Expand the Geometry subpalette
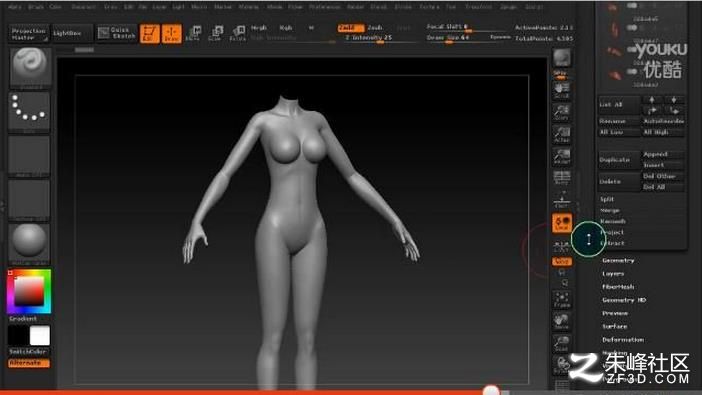The height and width of the screenshot is (395, 702). click(618, 260)
